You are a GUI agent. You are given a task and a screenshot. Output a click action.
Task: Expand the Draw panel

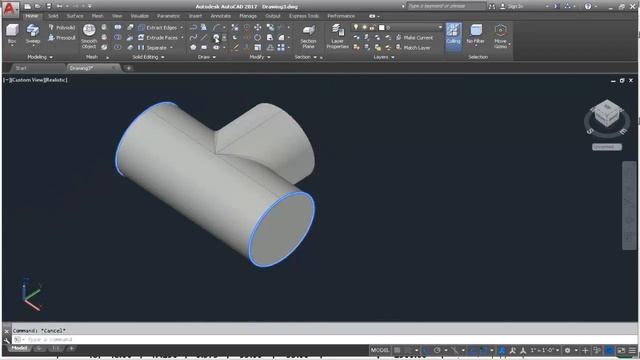207,57
